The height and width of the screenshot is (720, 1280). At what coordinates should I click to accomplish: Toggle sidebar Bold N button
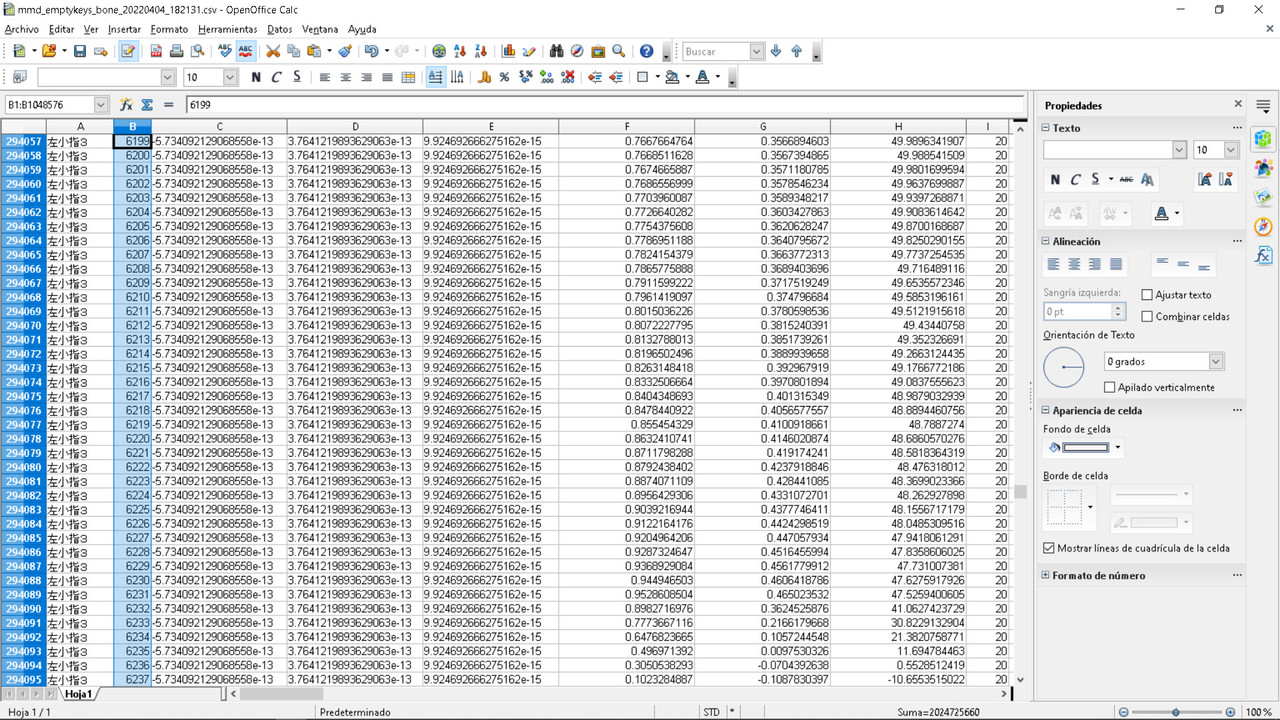tap(1054, 180)
